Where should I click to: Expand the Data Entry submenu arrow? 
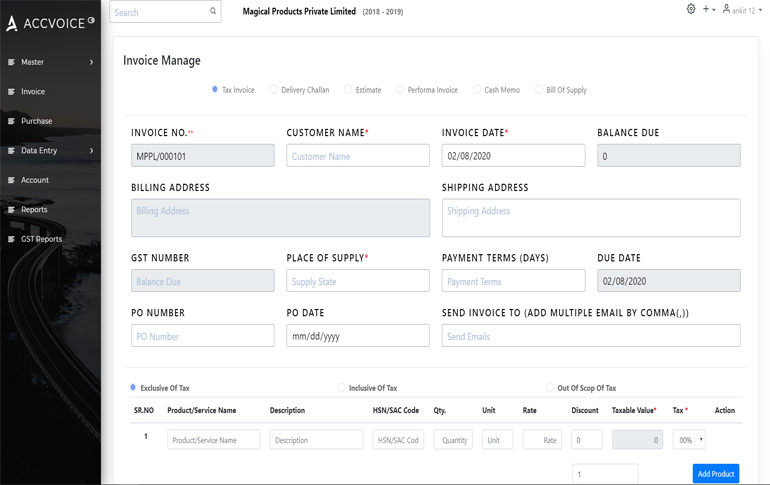(91, 151)
